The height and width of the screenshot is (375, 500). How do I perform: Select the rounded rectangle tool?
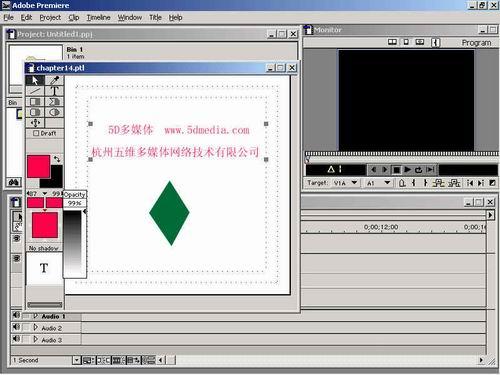coord(35,112)
